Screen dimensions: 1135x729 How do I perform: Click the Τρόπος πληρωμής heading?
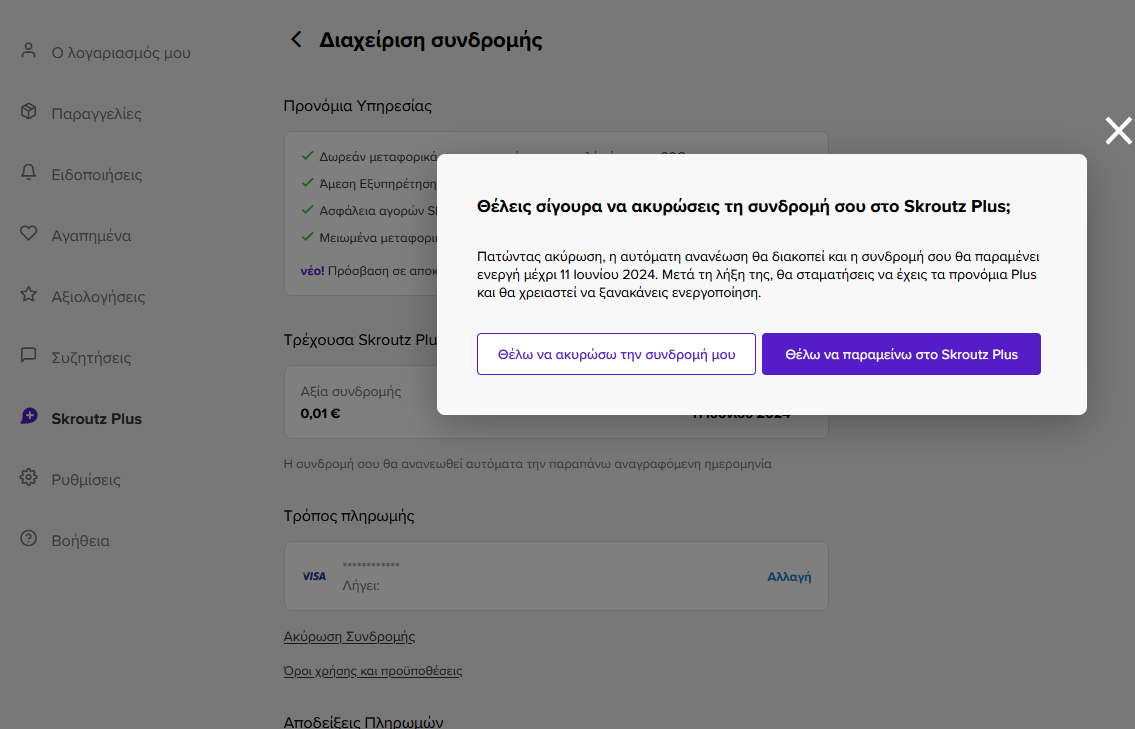click(x=349, y=516)
